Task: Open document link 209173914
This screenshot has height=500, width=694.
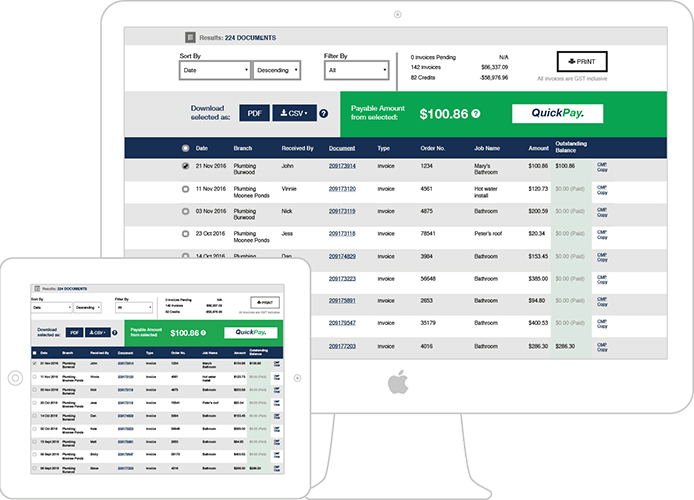Action: tap(342, 165)
